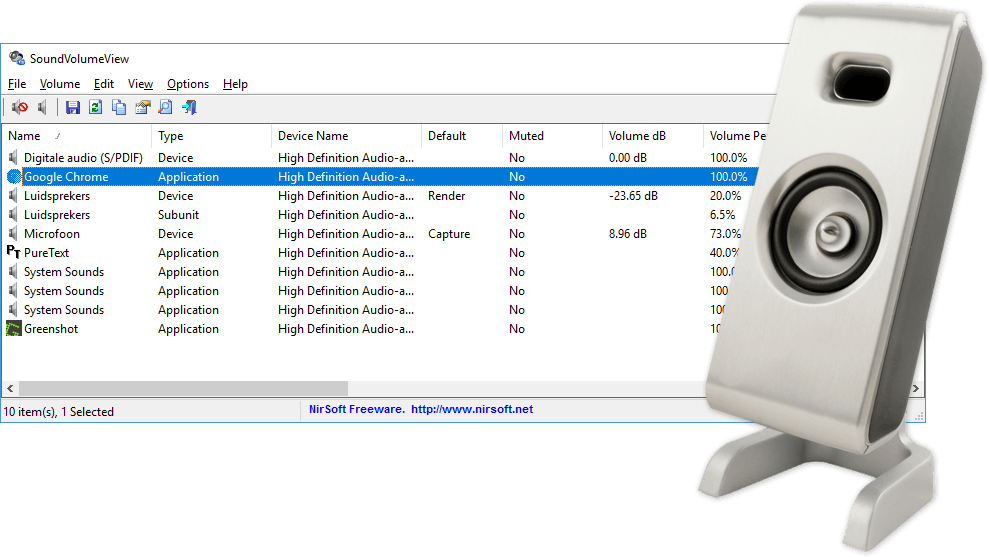Click the Greenshot row icon

13,329
